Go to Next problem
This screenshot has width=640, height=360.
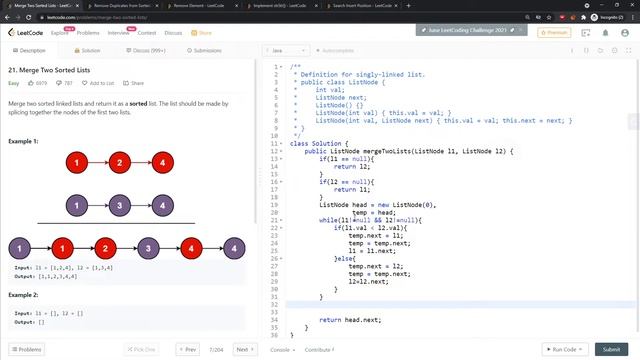[x=245, y=349]
